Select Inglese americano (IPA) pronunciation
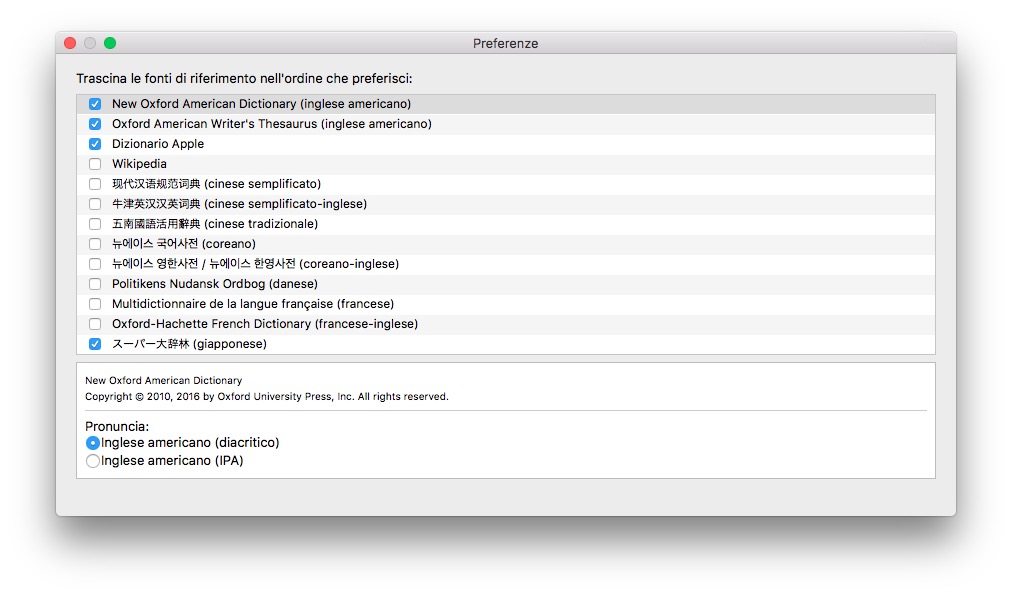Image resolution: width=1012 pixels, height=596 pixels. (x=93, y=461)
